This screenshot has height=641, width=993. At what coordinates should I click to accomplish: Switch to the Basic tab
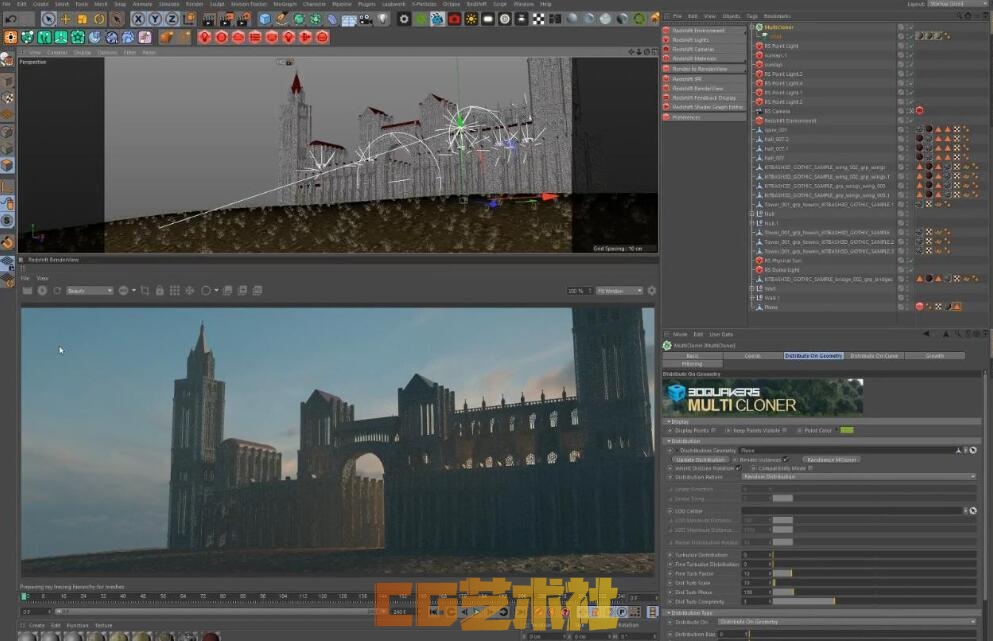tap(692, 356)
